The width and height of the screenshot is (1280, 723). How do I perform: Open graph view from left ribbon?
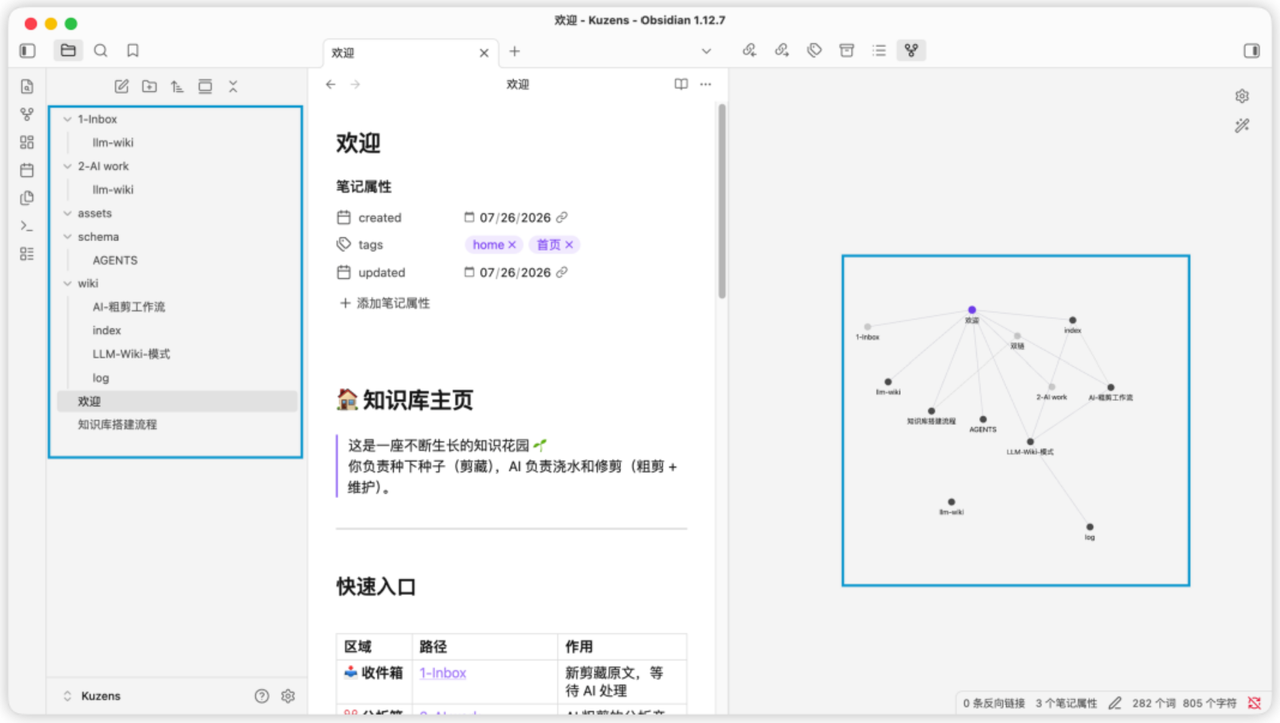click(x=27, y=115)
